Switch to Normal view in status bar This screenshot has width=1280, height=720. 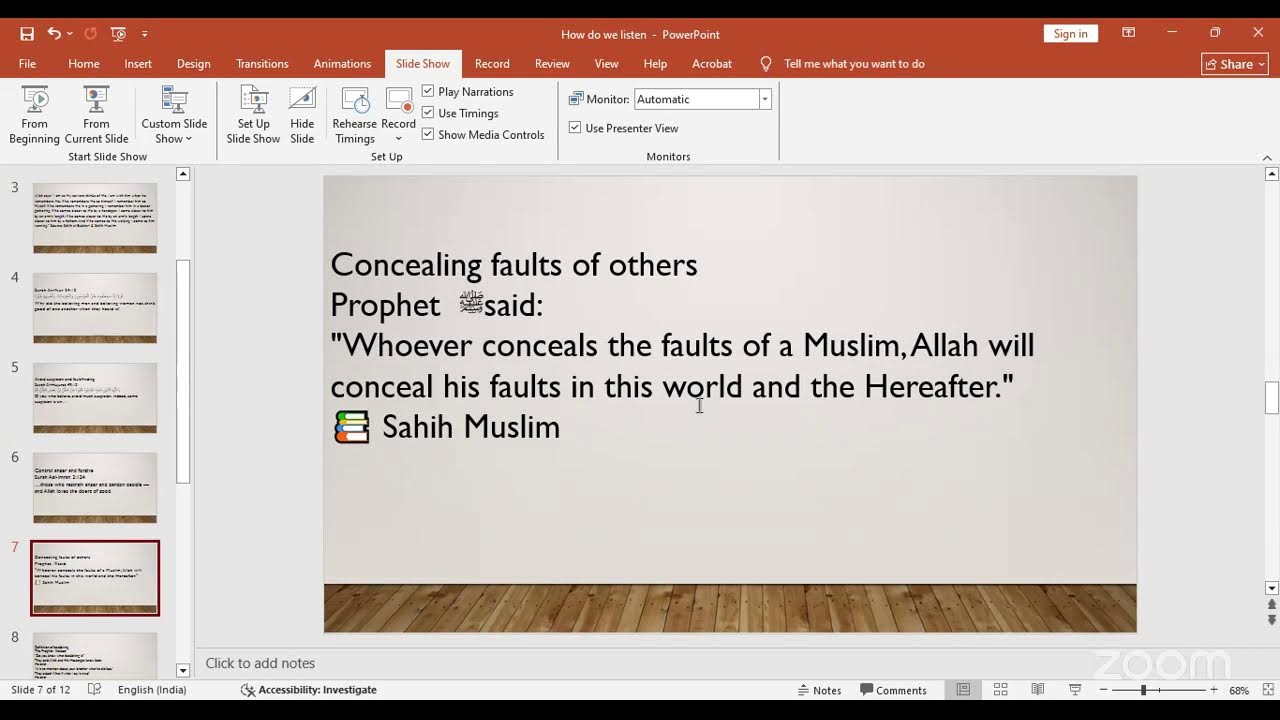[963, 690]
